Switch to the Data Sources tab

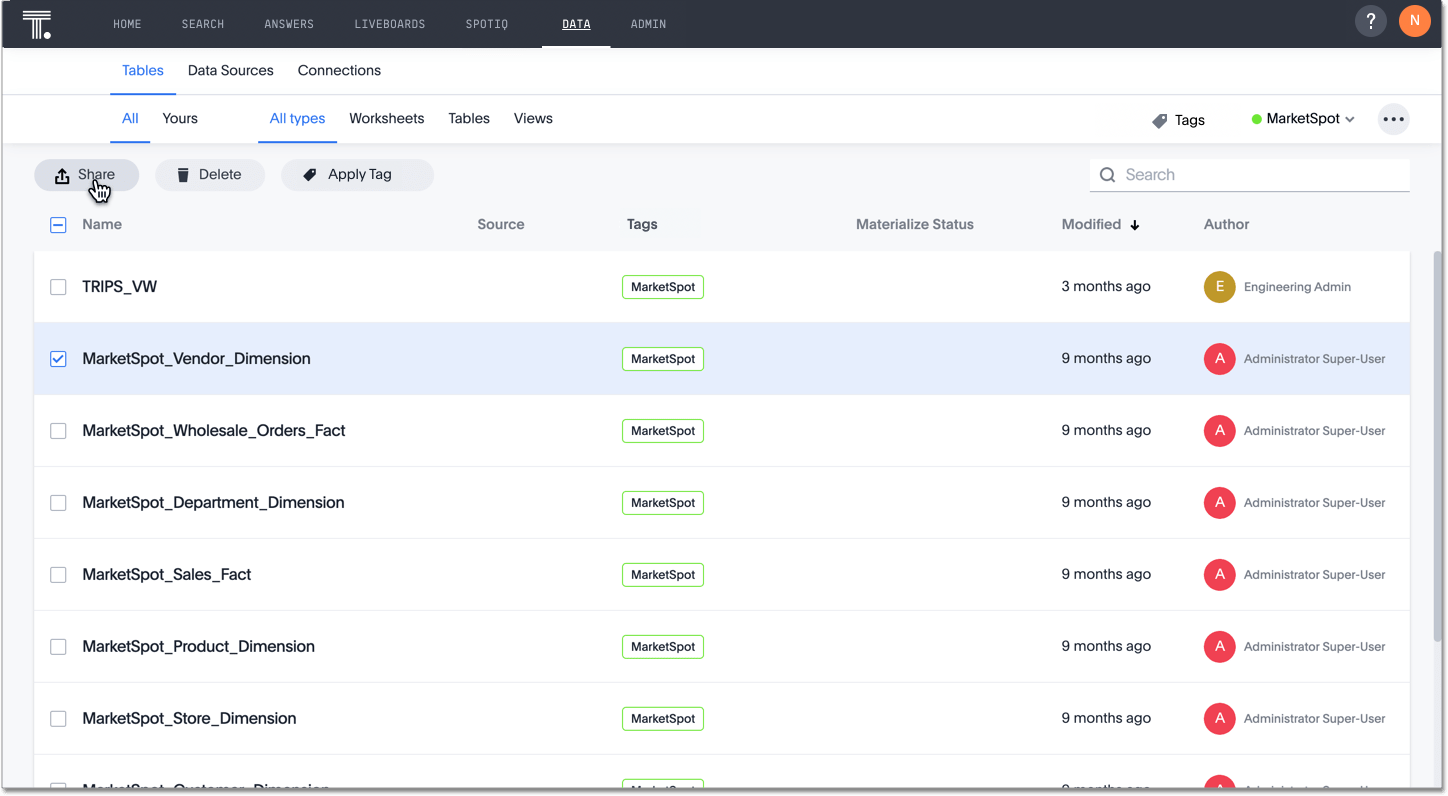[230, 71]
